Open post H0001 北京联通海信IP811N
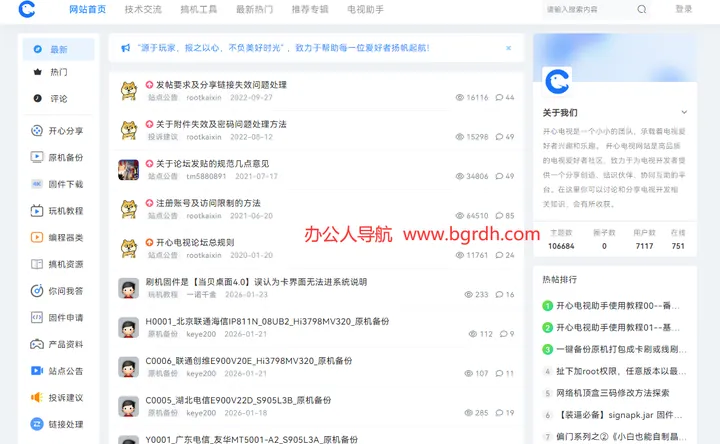This screenshot has height=444, width=720. coord(267,321)
